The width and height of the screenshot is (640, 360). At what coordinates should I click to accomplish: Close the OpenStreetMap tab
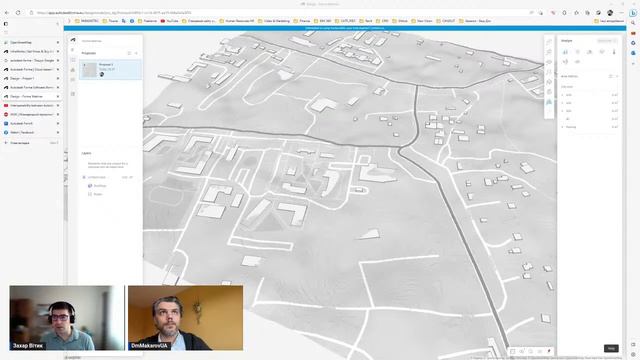click(58, 42)
